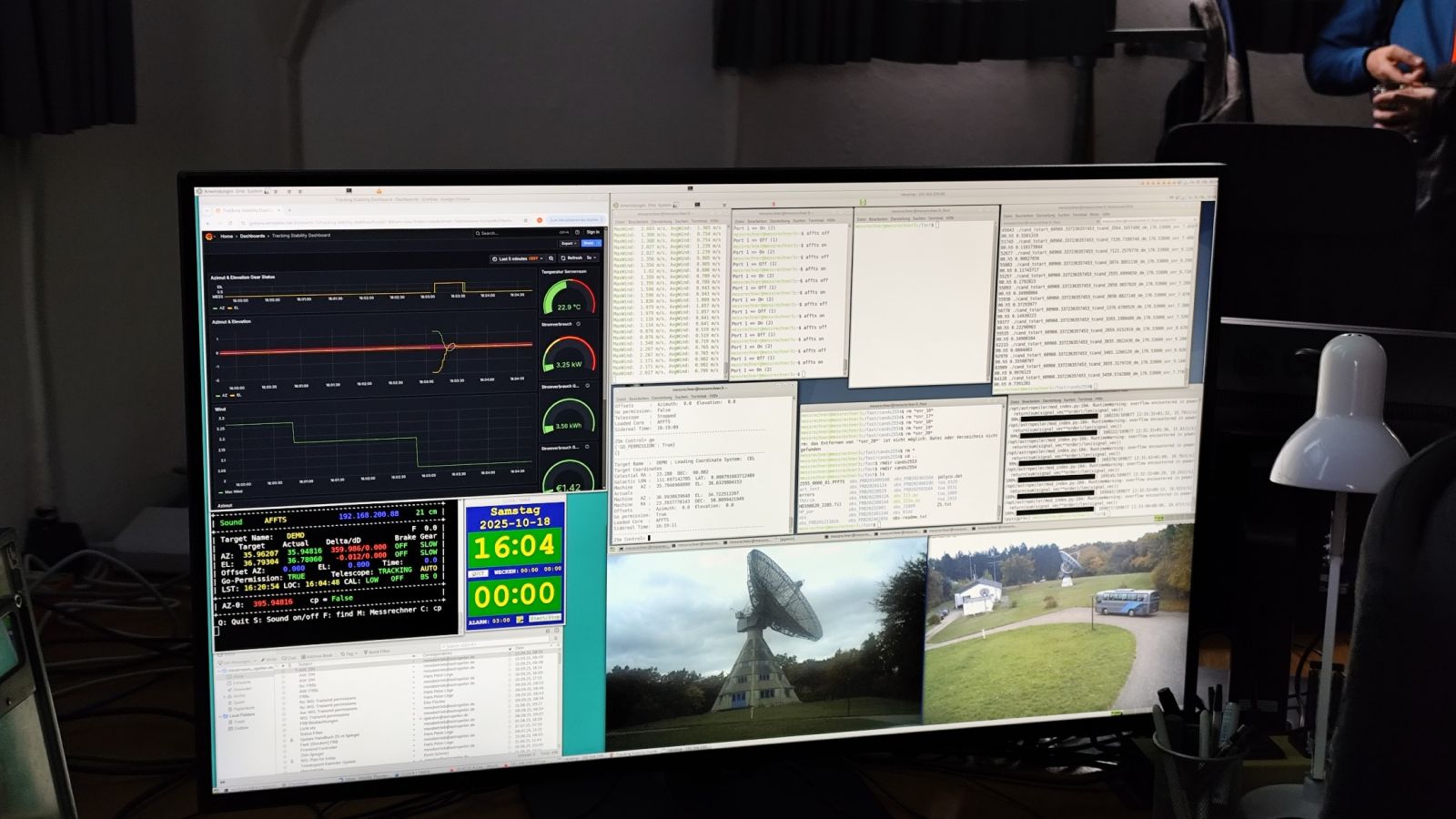Viewport: 1456px width, 819px height.
Task: Click the small icon beside ALARM time
Action: [x=520, y=620]
